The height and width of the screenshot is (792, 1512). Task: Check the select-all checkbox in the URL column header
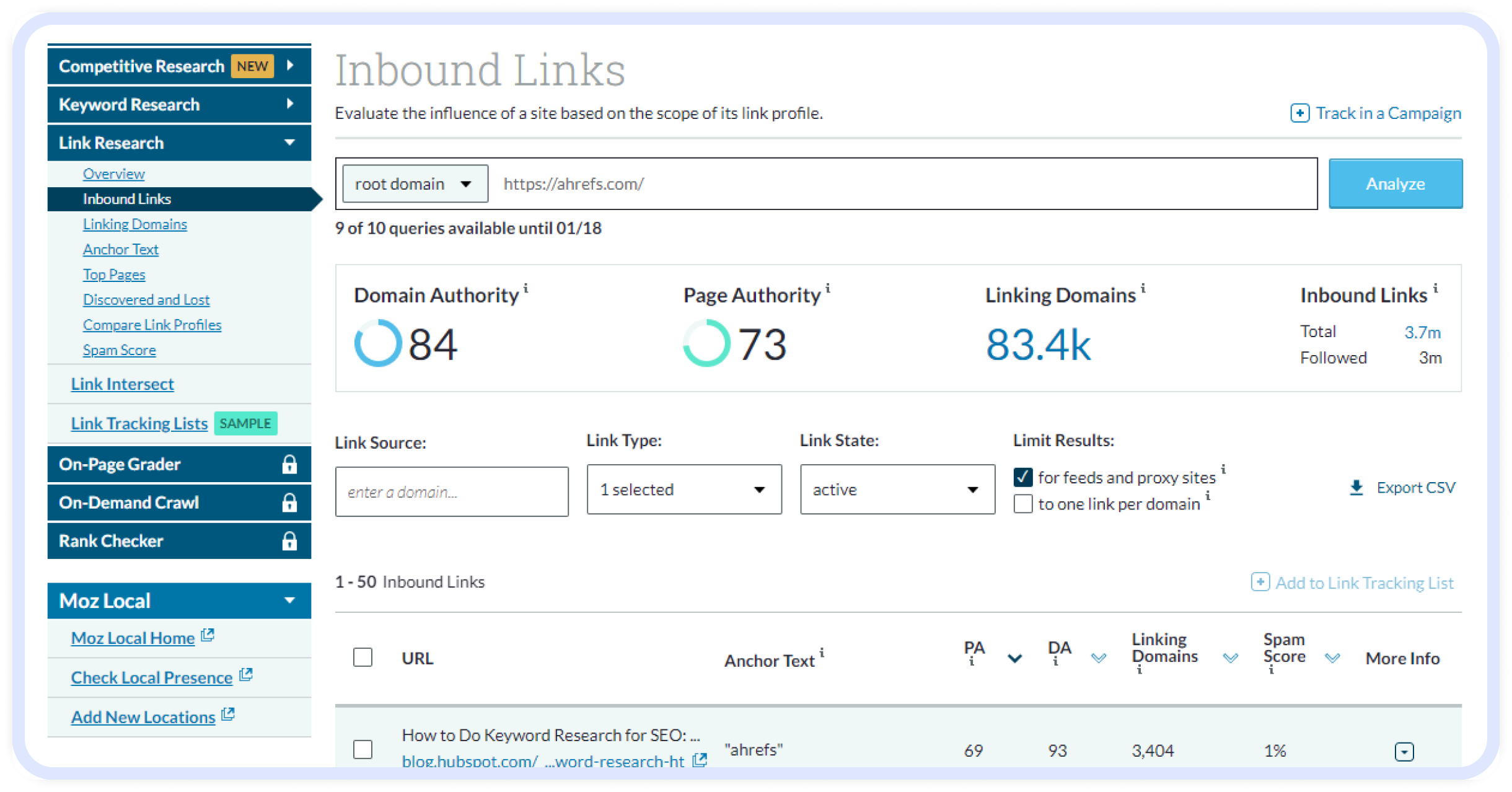pos(363,658)
